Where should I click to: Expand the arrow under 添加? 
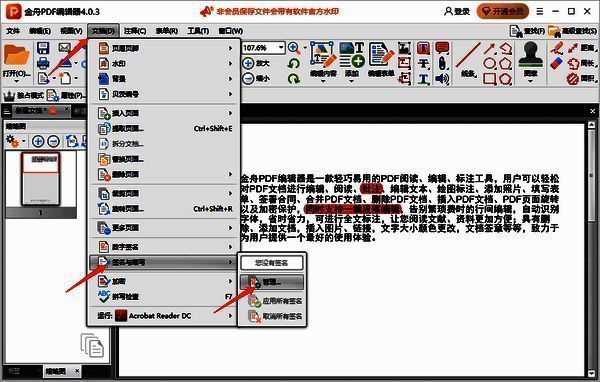tap(352, 81)
